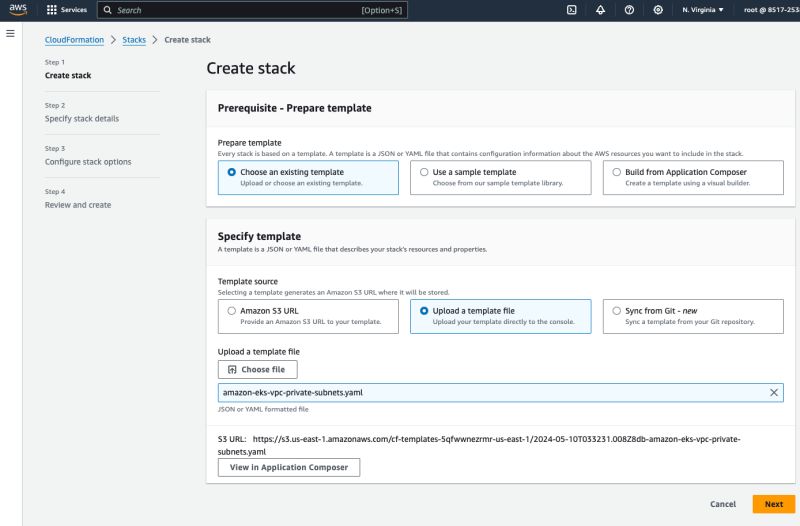The height and width of the screenshot is (526, 800).
Task: Open the N. Virginia region dropdown
Action: tap(703, 10)
